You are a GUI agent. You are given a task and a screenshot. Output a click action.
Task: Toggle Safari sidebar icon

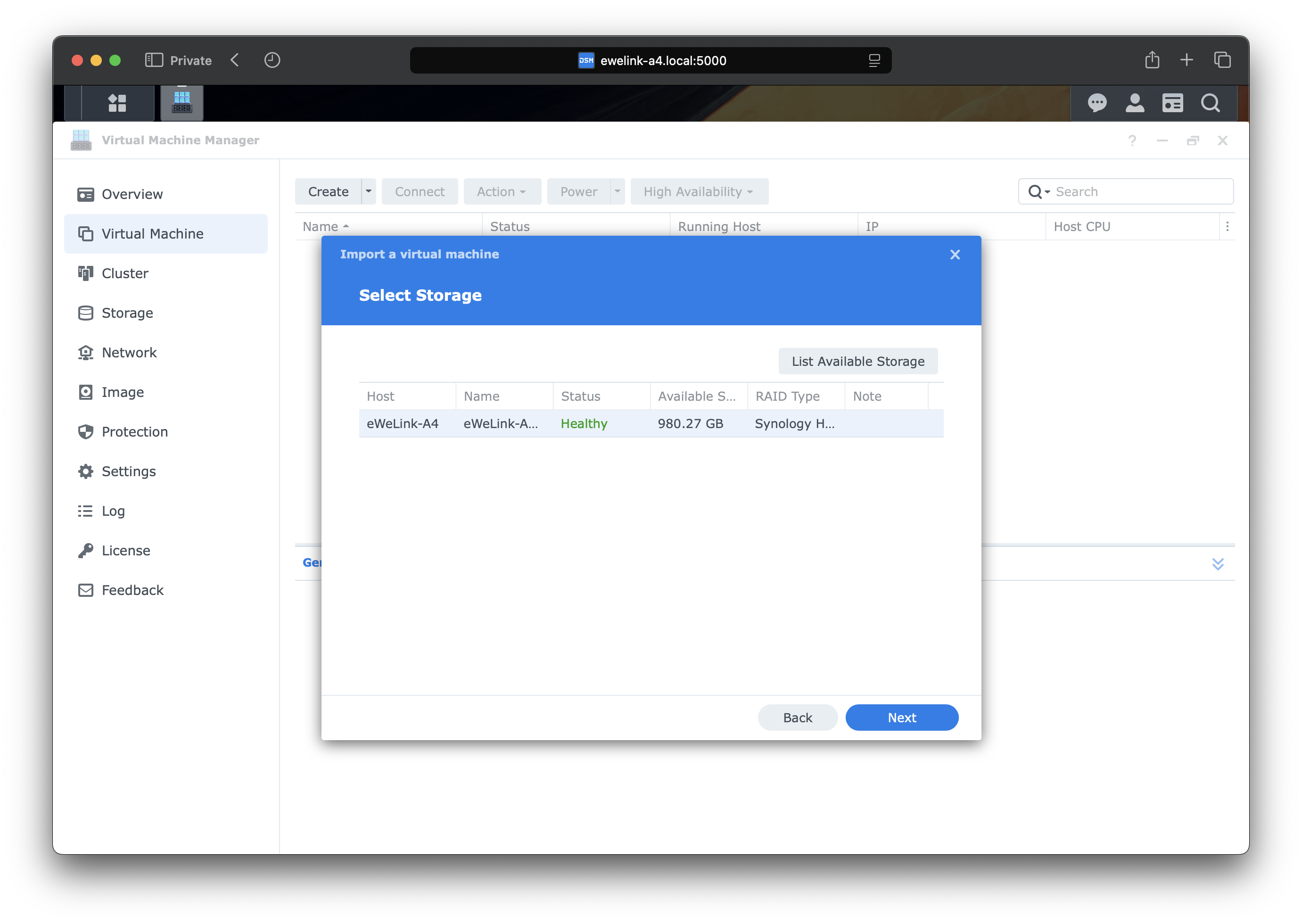(154, 60)
